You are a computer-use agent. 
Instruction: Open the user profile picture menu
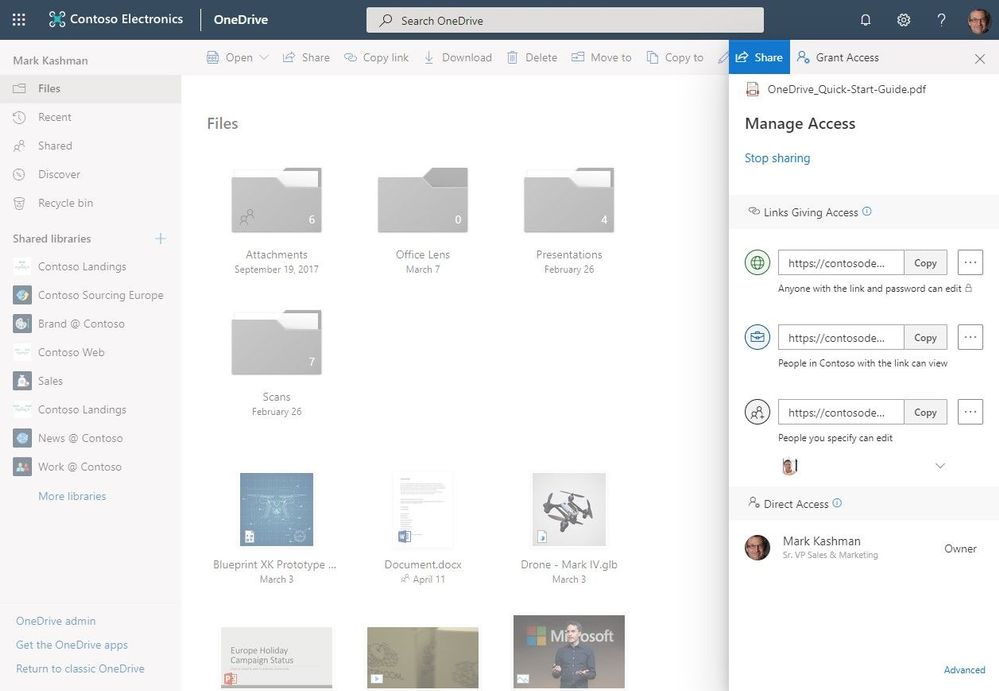coord(979,20)
